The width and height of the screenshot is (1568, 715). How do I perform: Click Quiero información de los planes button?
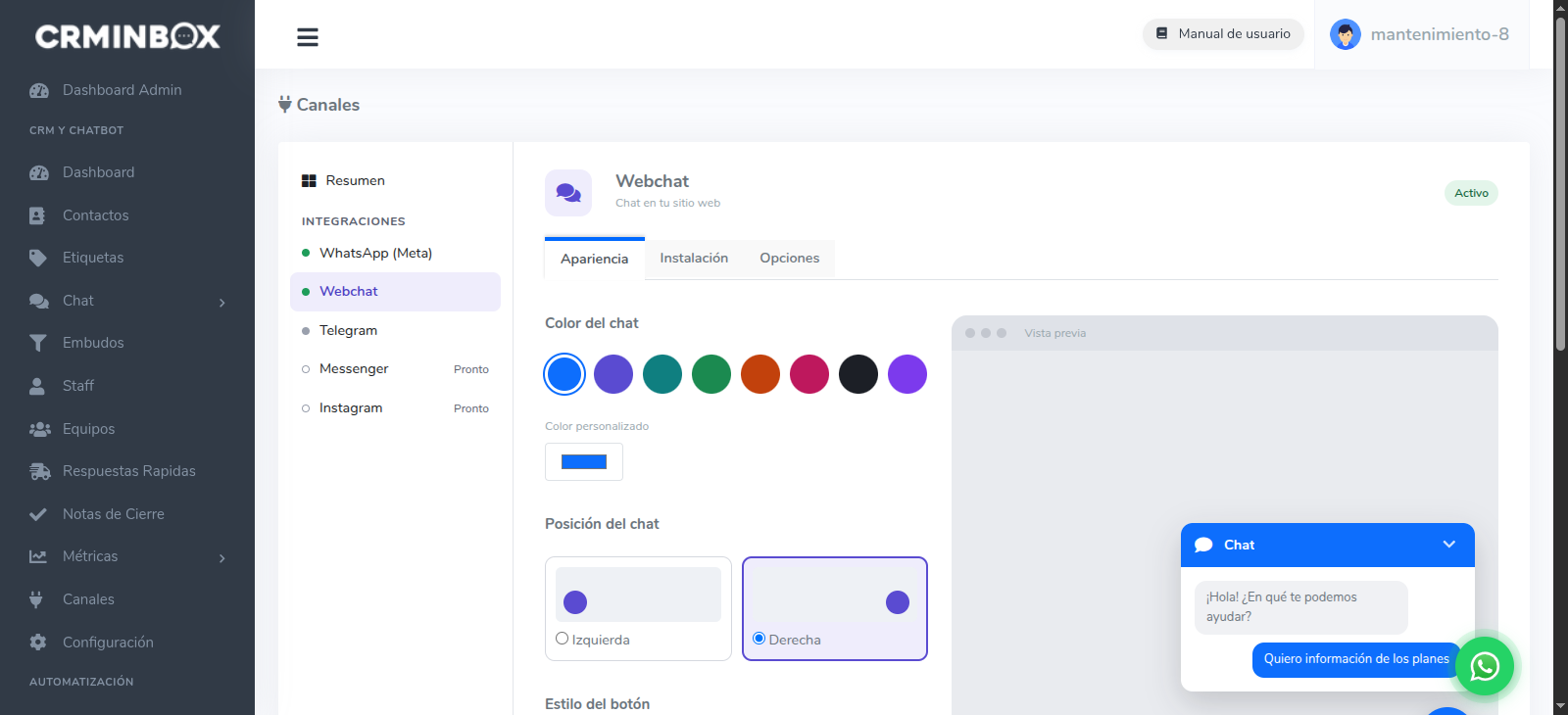point(1356,659)
